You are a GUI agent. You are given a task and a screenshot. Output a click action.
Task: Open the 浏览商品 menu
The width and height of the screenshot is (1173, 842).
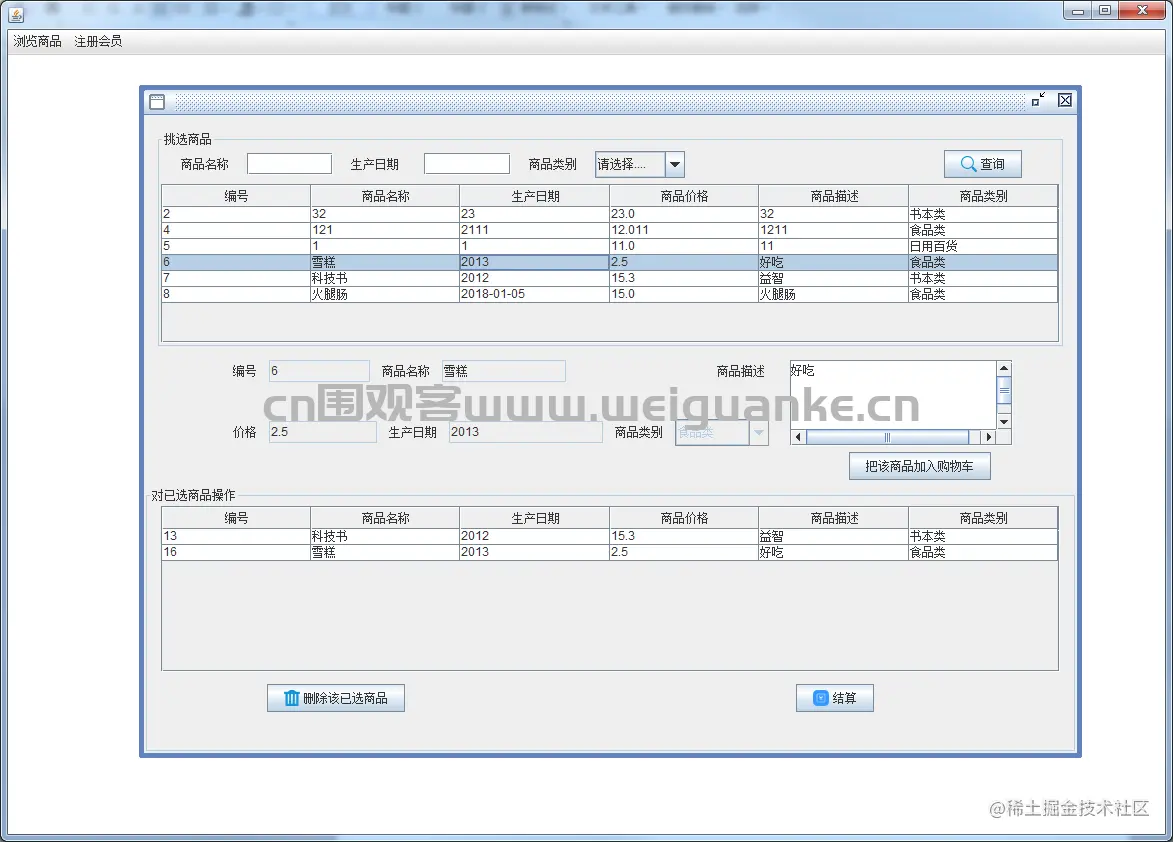coord(37,41)
